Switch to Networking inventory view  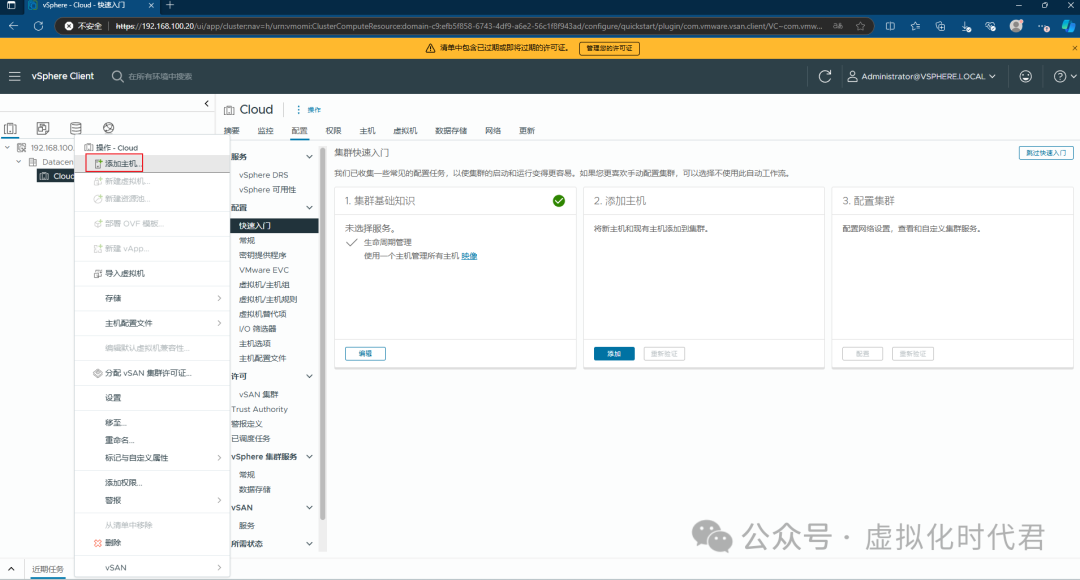click(109, 128)
